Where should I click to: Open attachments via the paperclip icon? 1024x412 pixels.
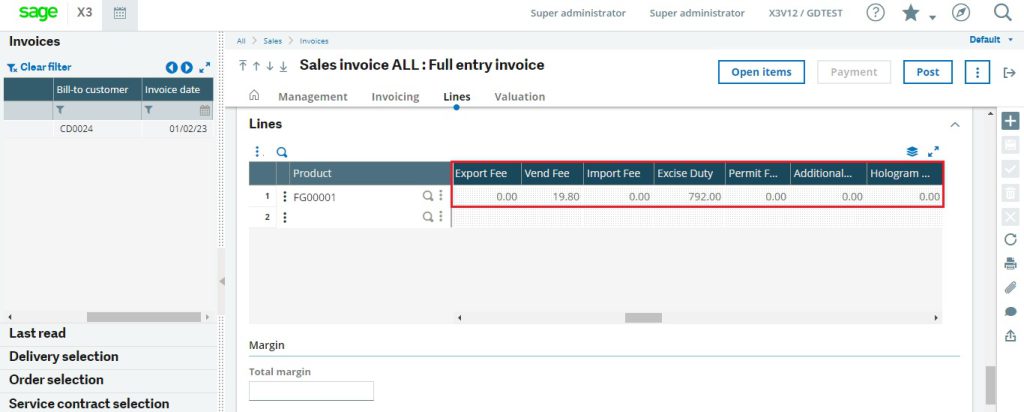pos(1010,288)
